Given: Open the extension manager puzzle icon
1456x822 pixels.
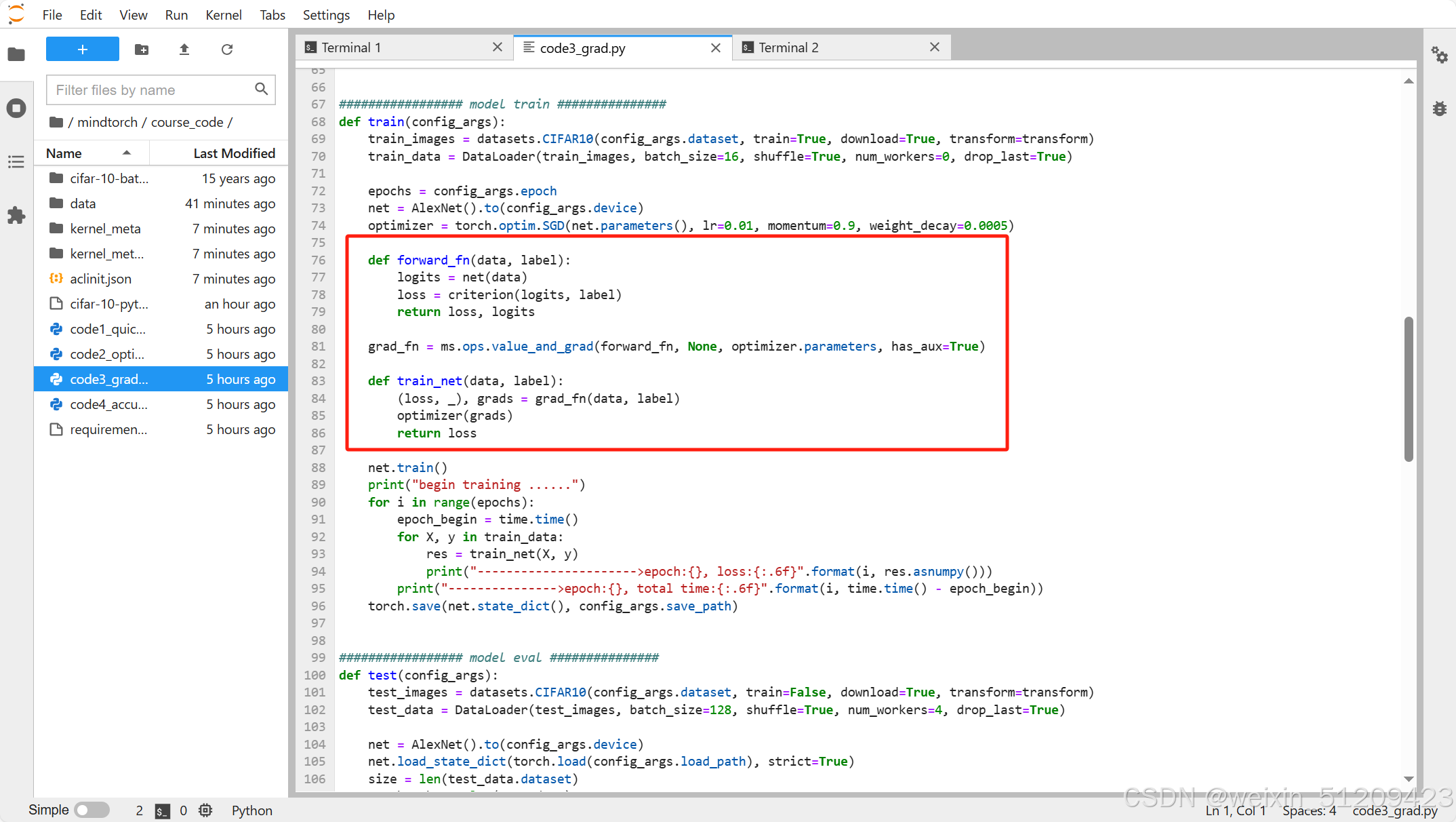Looking at the screenshot, I should (16, 216).
